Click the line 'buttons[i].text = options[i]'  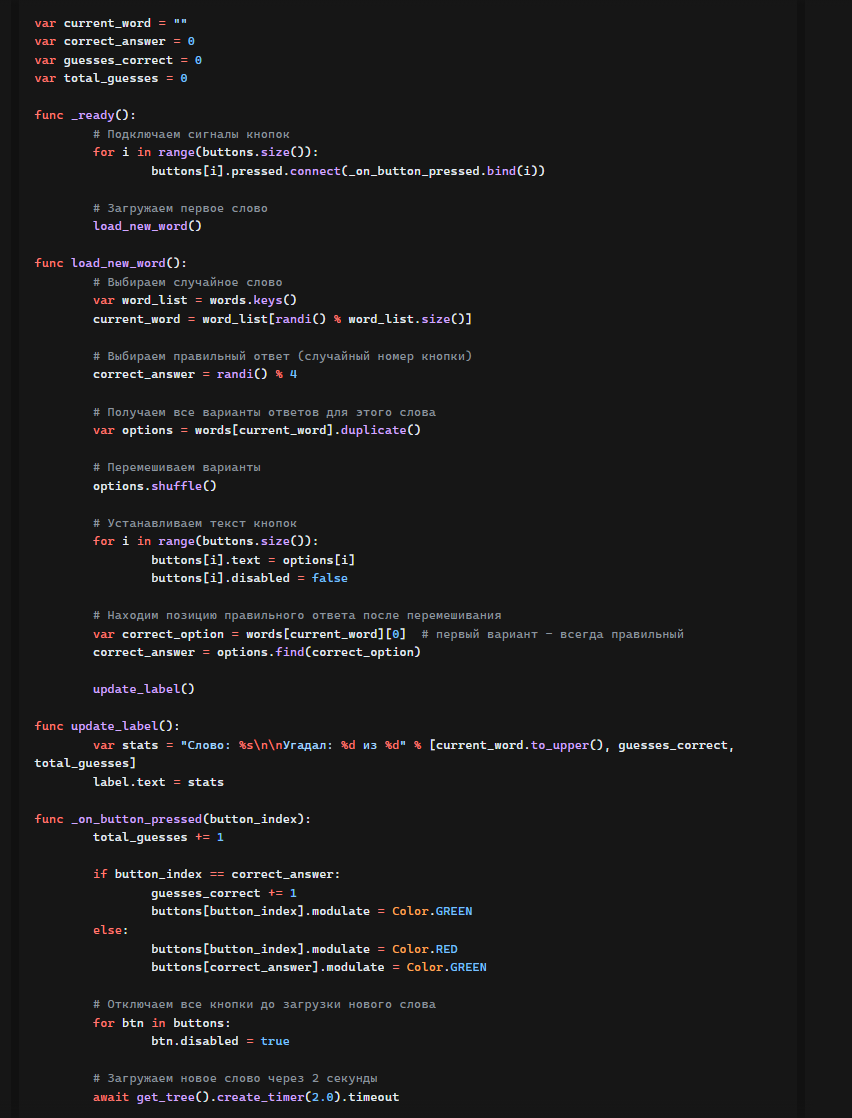[253, 560]
